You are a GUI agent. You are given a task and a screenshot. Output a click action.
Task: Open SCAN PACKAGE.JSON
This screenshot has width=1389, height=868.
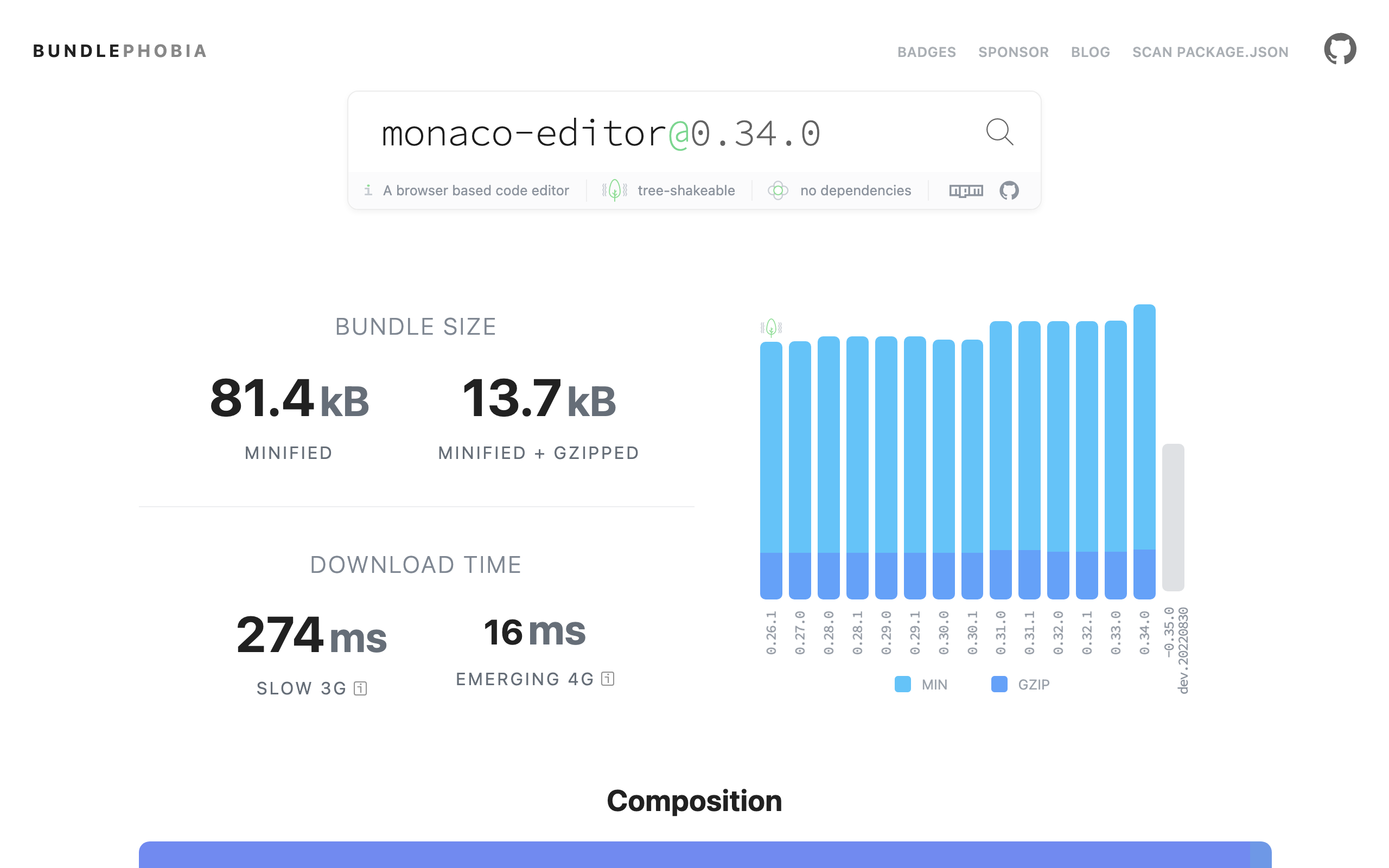(1209, 52)
